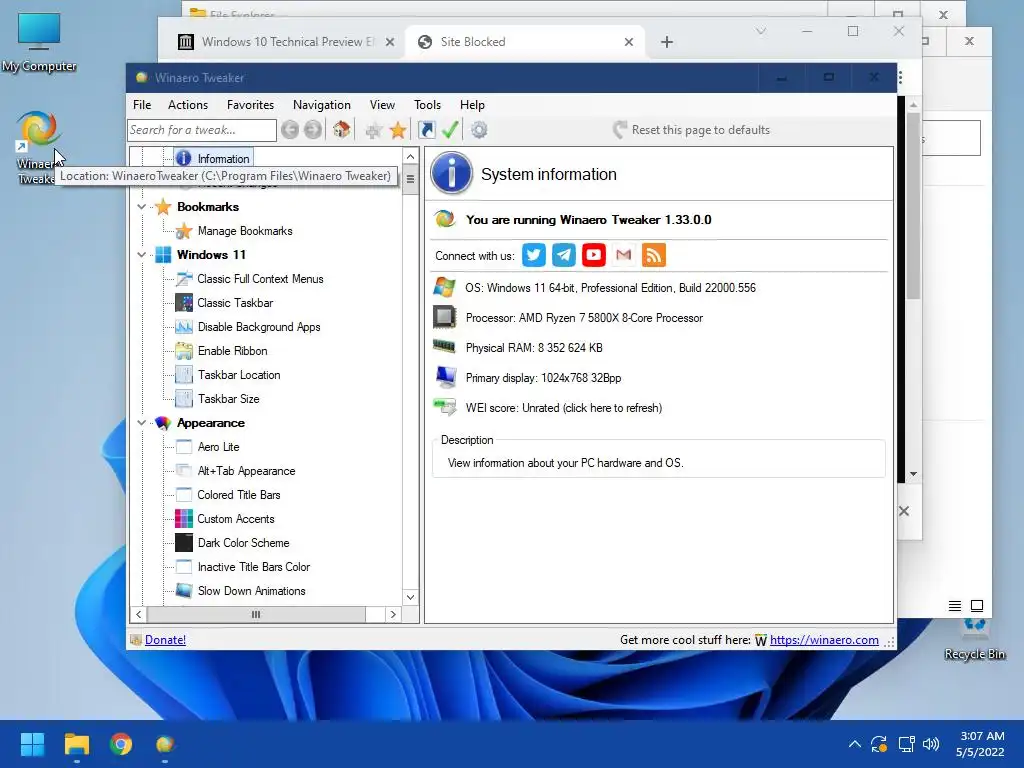Screen dimensions: 1024x768
Task: Open the View menu
Action: pos(382,104)
